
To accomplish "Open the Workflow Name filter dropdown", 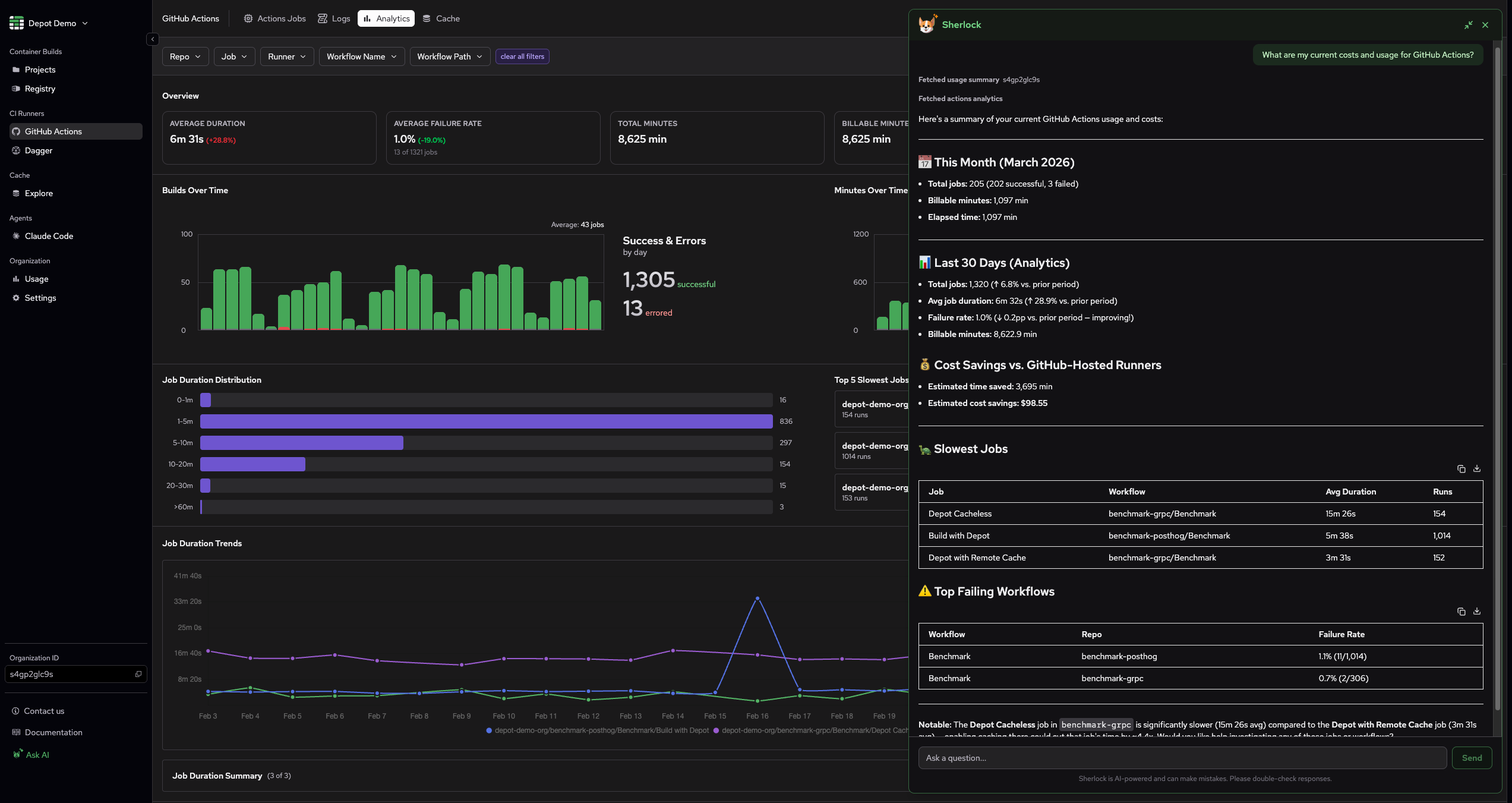I will click(x=361, y=56).
